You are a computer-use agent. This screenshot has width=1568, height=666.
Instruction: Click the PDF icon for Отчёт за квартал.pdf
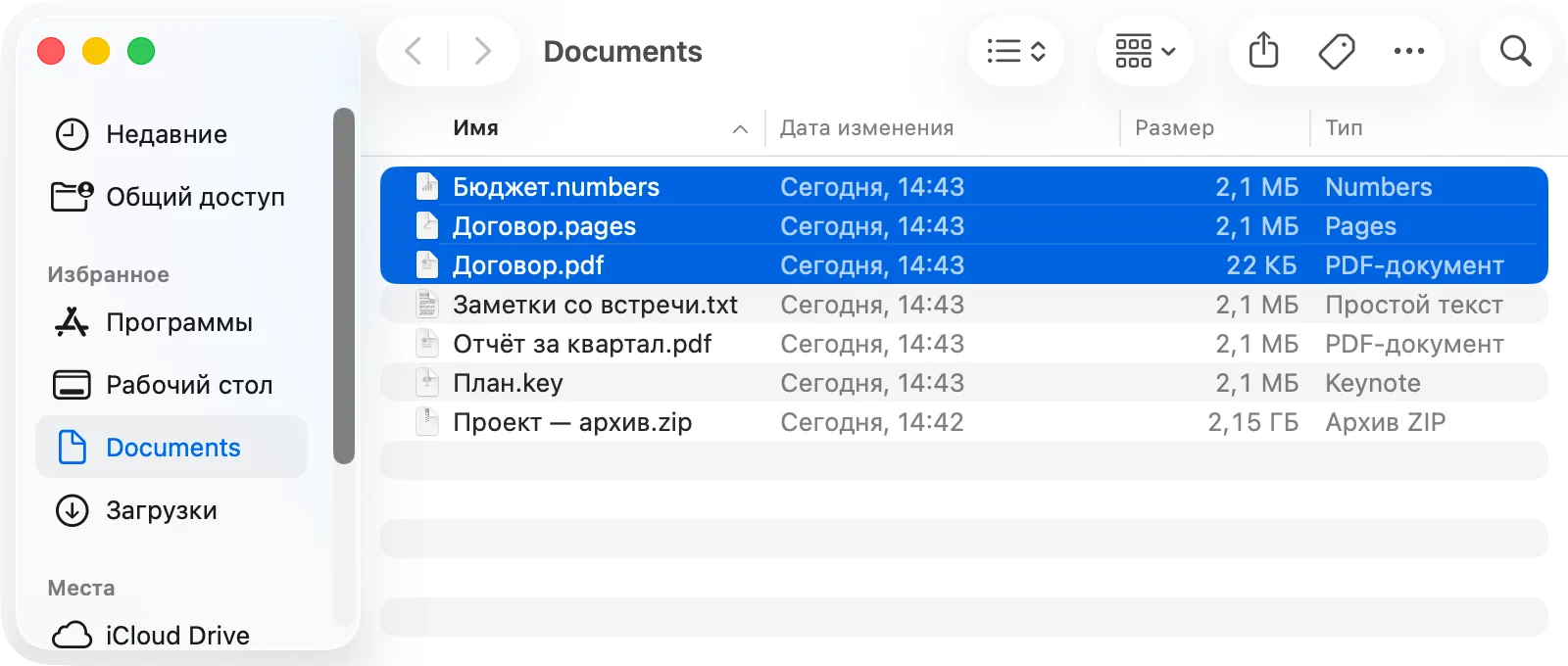point(427,344)
